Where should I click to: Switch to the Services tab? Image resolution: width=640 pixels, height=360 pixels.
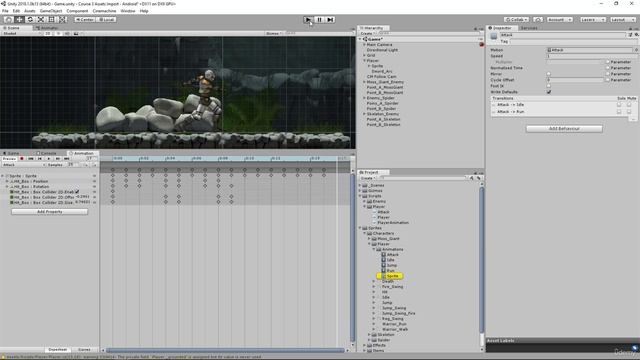(x=529, y=28)
